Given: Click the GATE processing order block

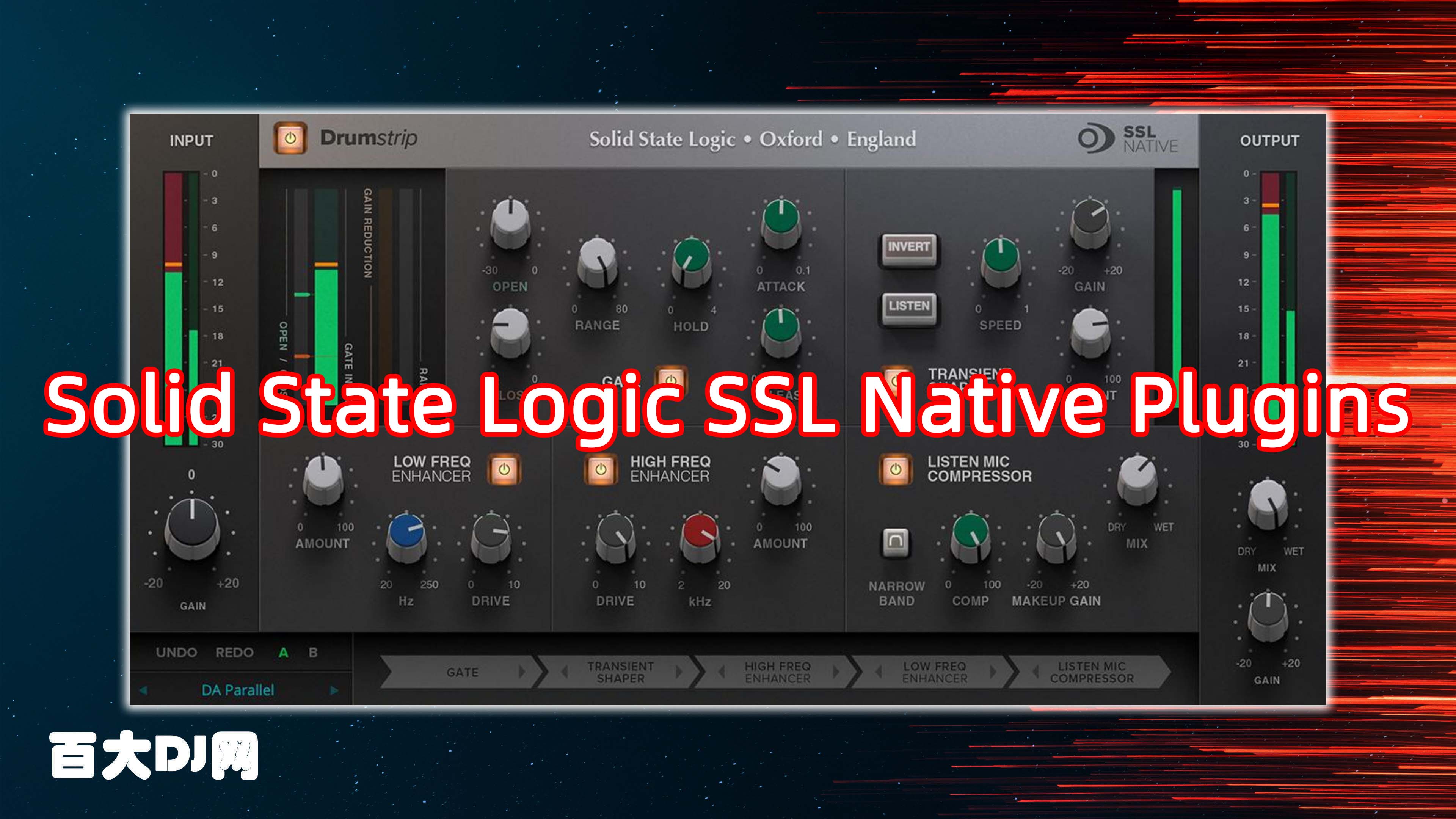Looking at the screenshot, I should pos(462,672).
